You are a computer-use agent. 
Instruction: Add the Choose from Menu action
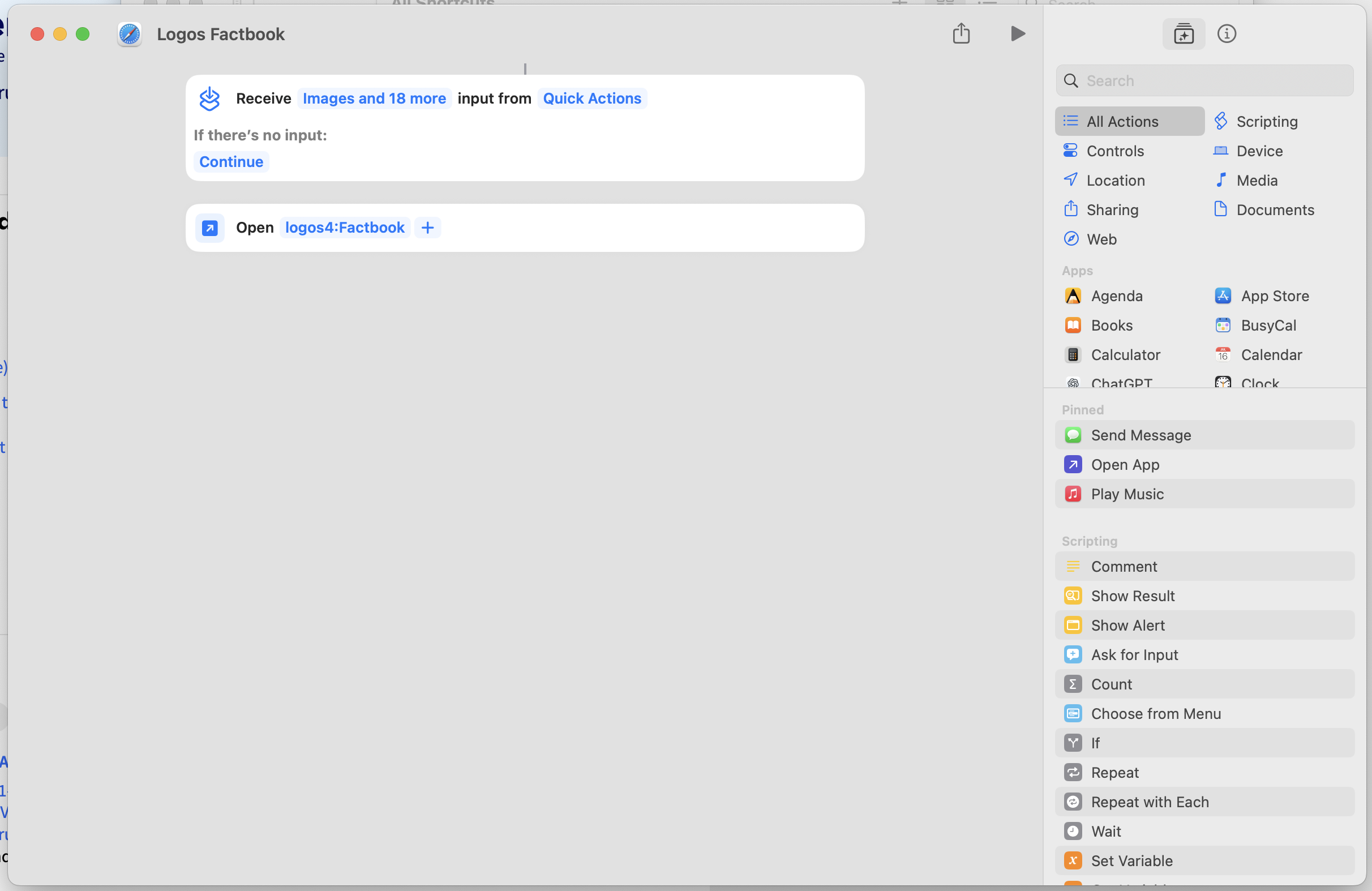[1204, 714]
